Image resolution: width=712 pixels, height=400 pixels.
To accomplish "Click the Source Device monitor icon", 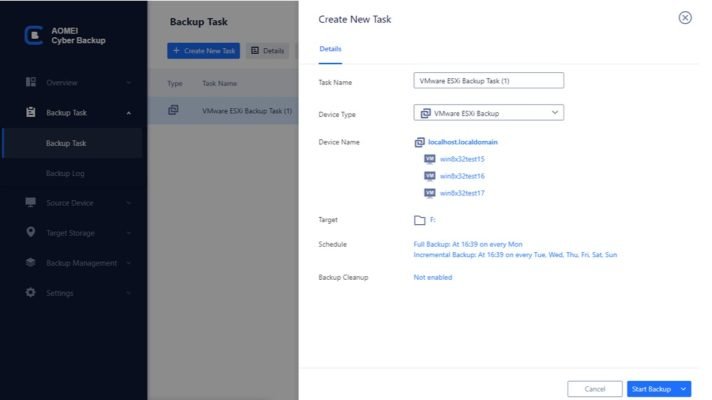I will (x=30, y=202).
